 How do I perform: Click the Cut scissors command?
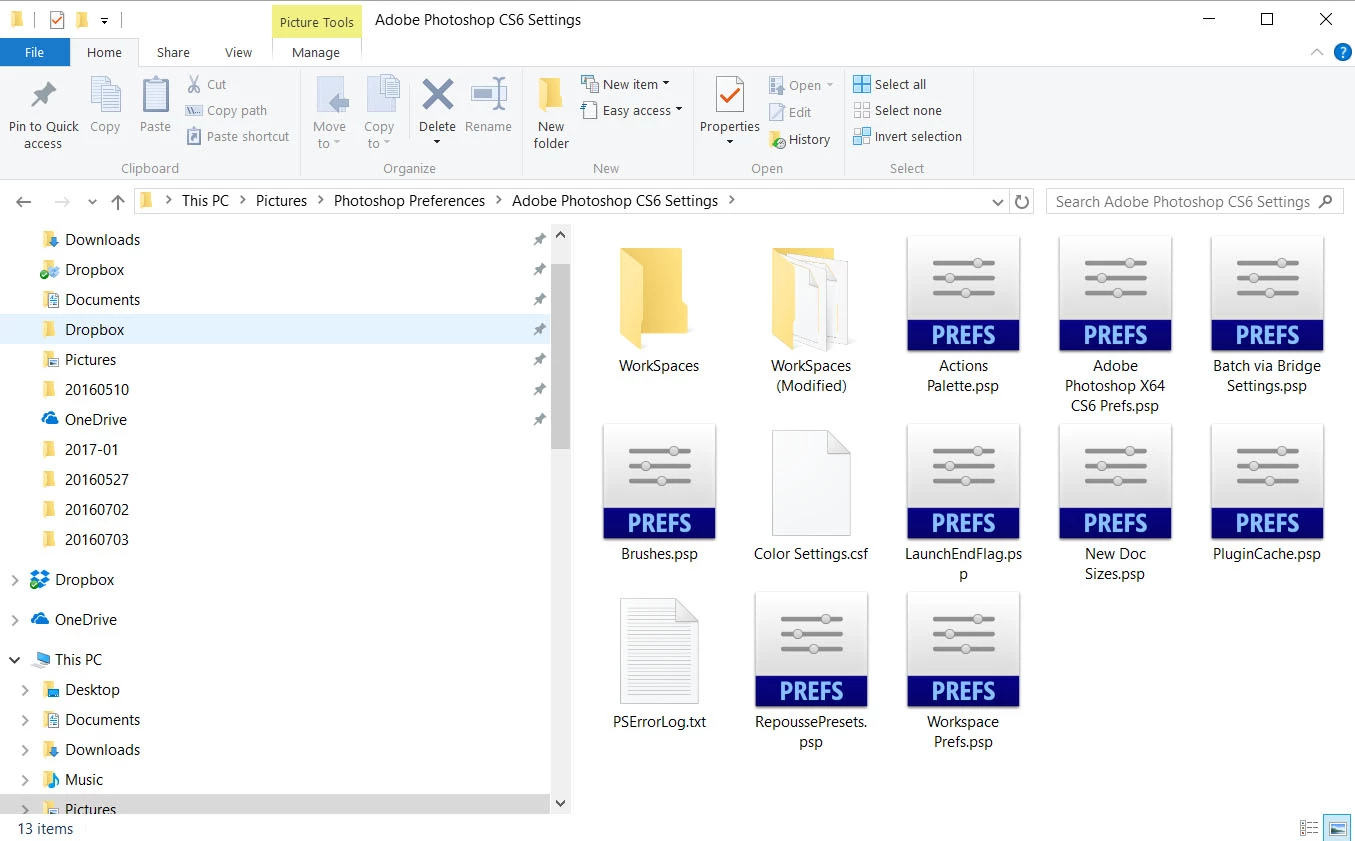(x=206, y=84)
